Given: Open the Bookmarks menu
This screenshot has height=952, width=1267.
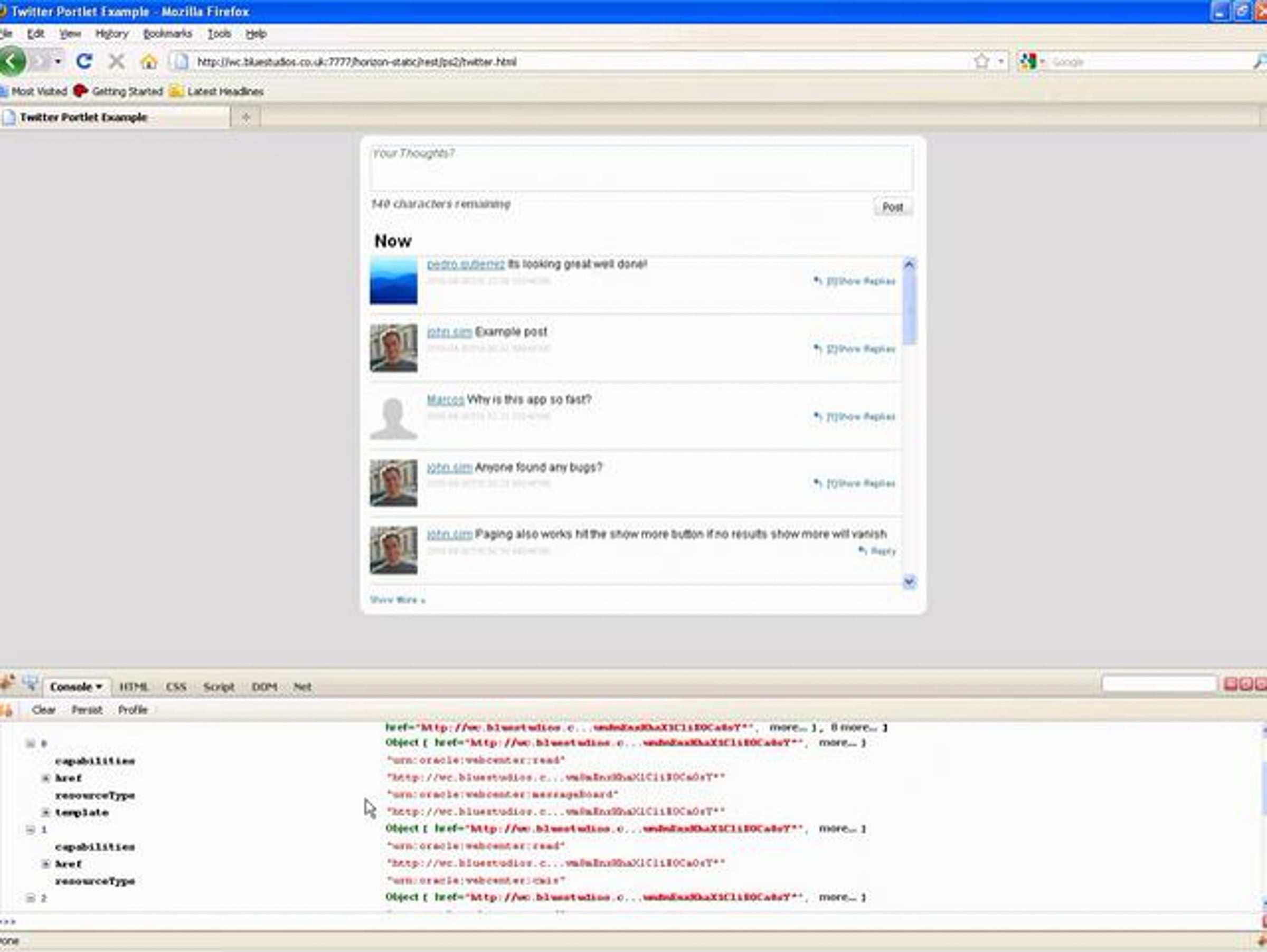Looking at the screenshot, I should pos(167,34).
